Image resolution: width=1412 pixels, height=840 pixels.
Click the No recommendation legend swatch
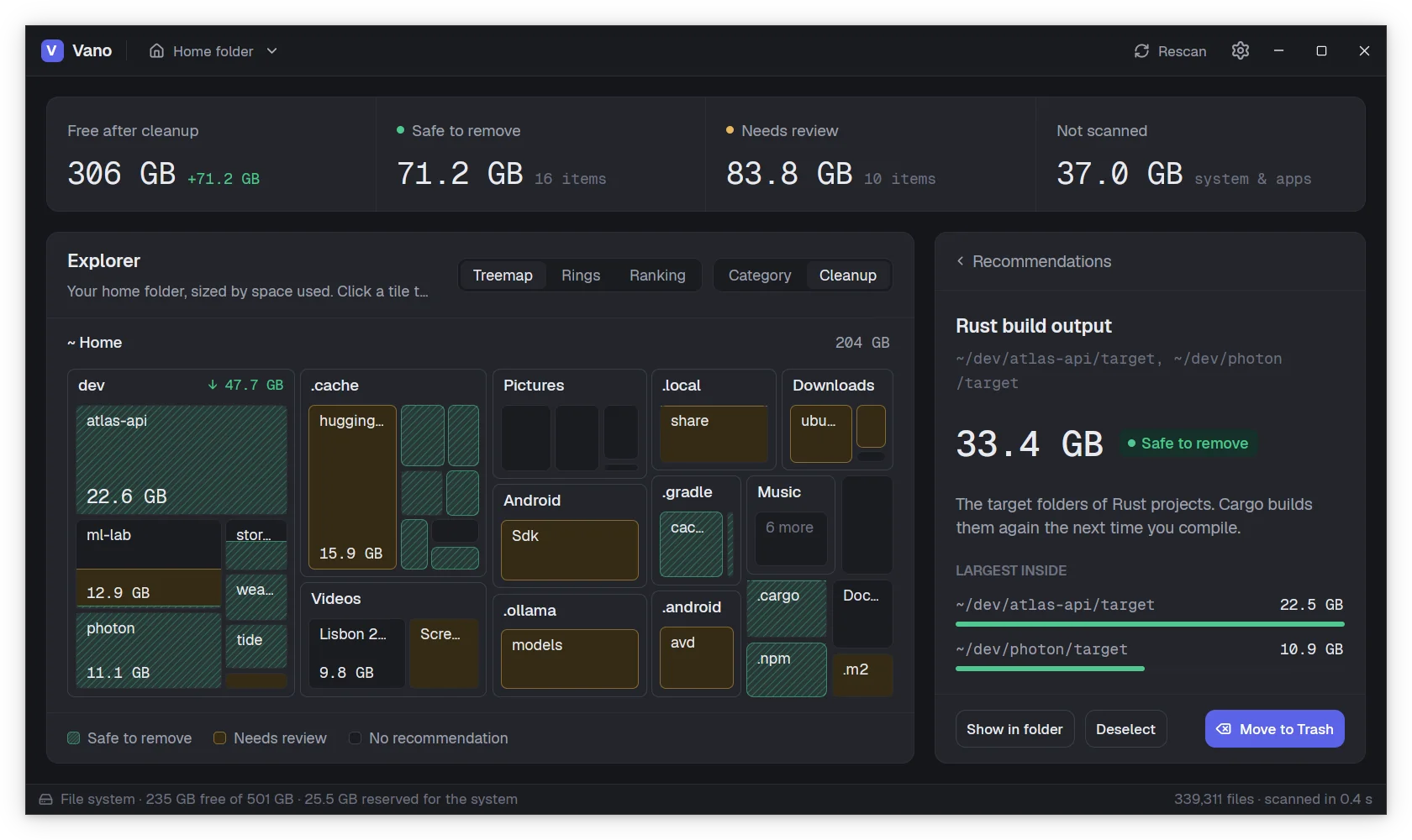point(356,738)
